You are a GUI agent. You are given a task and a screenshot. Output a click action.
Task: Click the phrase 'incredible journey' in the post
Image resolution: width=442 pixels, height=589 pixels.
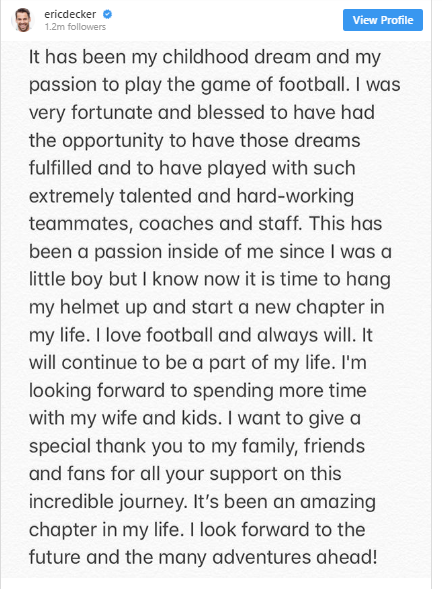click(108, 502)
